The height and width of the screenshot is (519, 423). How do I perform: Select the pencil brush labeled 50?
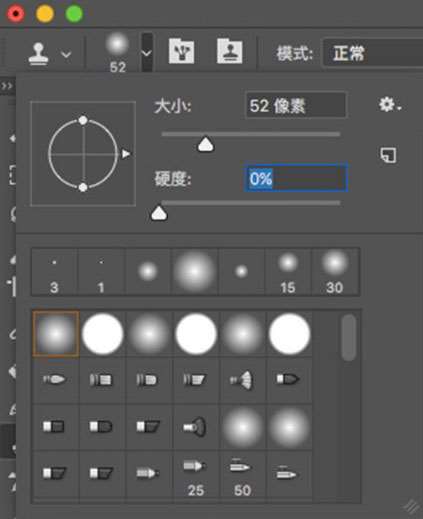[242, 473]
